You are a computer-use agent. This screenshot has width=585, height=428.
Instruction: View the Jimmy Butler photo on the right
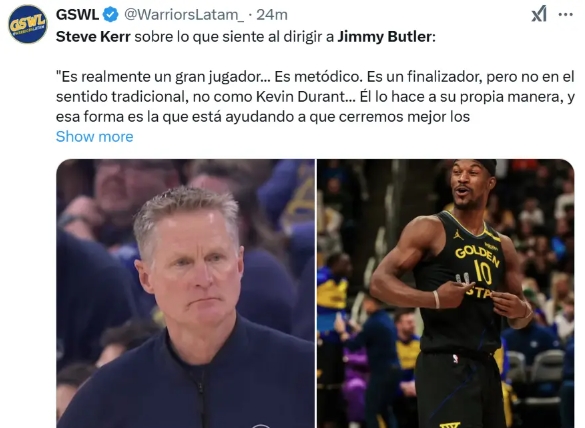coord(446,294)
